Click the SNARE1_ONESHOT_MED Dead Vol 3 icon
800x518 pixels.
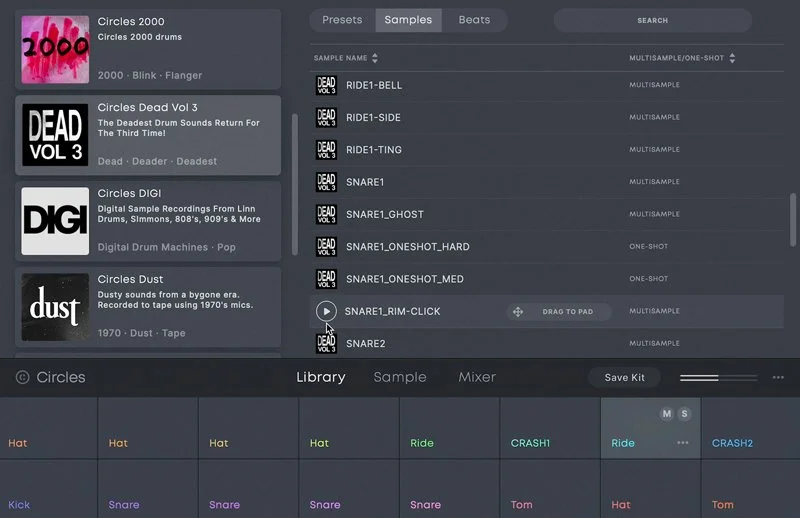point(326,279)
